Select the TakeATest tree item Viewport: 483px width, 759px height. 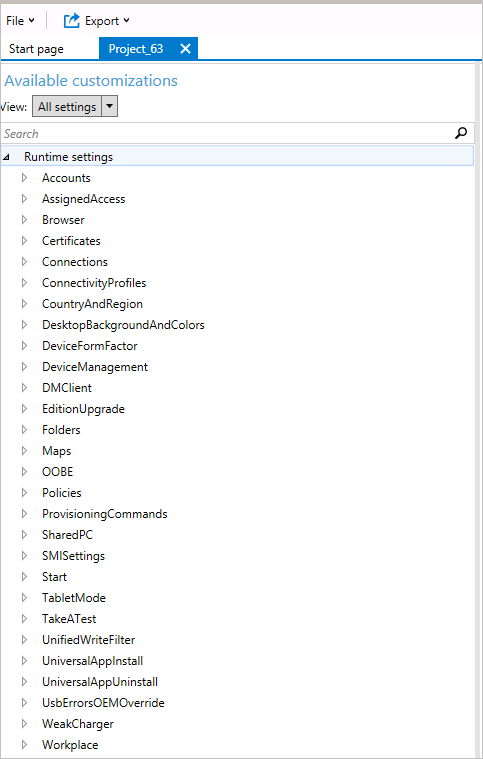pyautogui.click(x=69, y=619)
